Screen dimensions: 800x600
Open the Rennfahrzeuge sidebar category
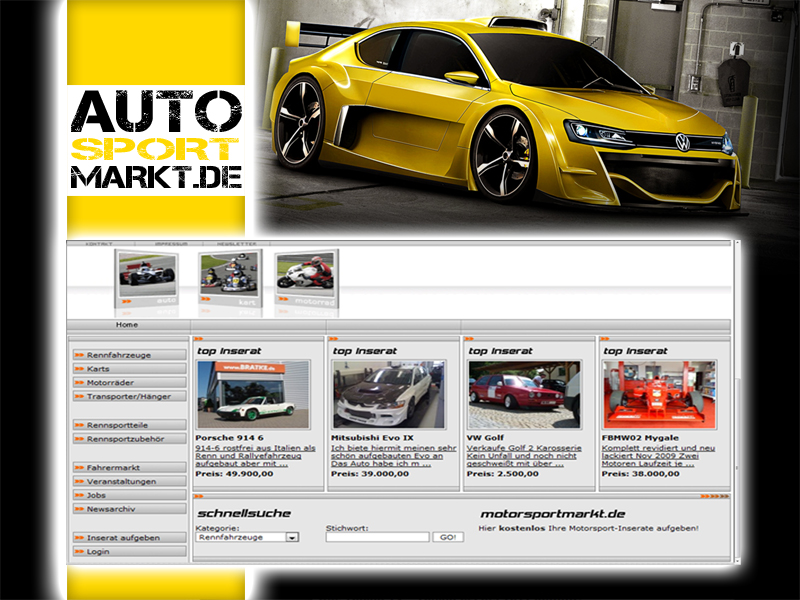pyautogui.click(x=130, y=355)
